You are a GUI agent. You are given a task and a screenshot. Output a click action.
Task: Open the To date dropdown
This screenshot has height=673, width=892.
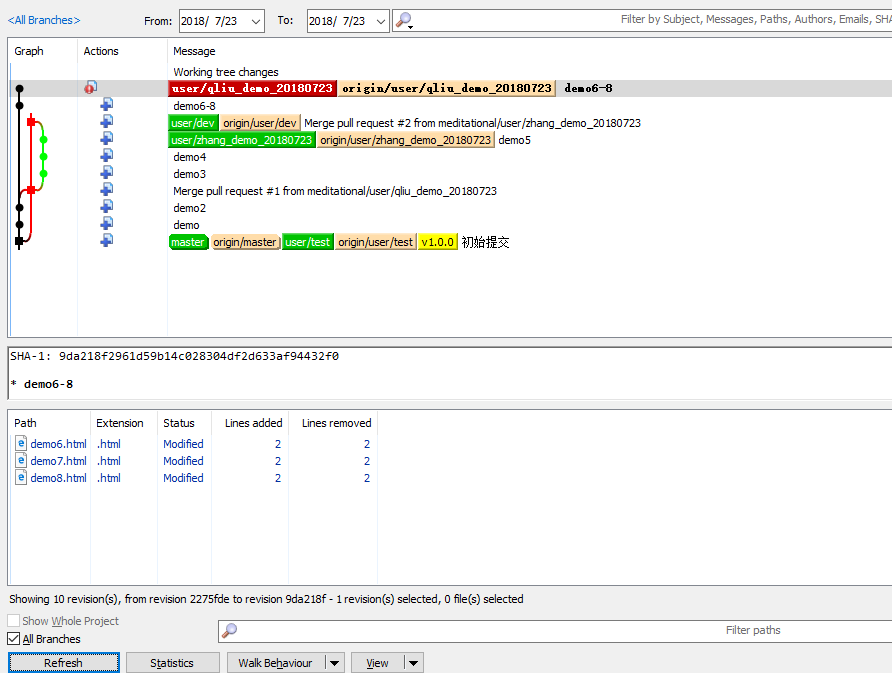pyautogui.click(x=379, y=21)
